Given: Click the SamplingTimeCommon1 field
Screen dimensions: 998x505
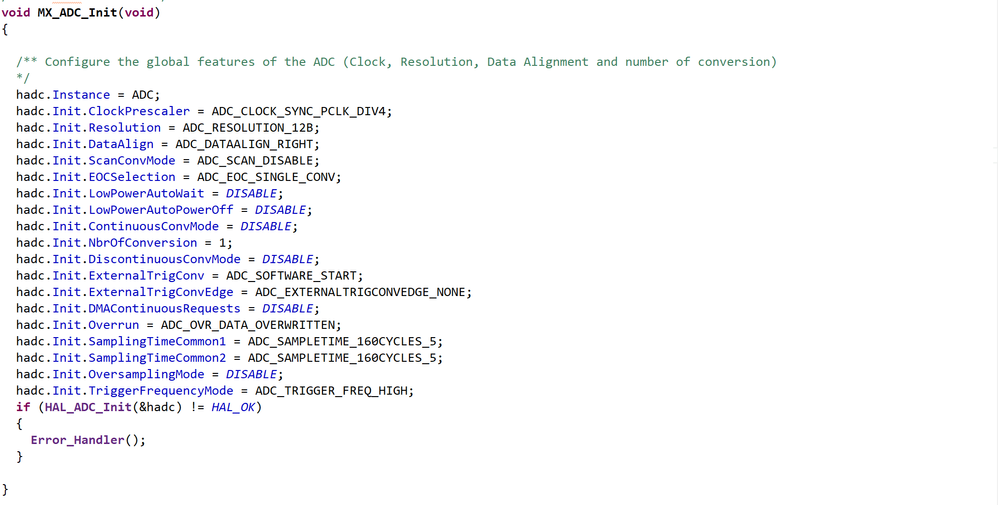Looking at the screenshot, I should pyautogui.click(x=157, y=341).
